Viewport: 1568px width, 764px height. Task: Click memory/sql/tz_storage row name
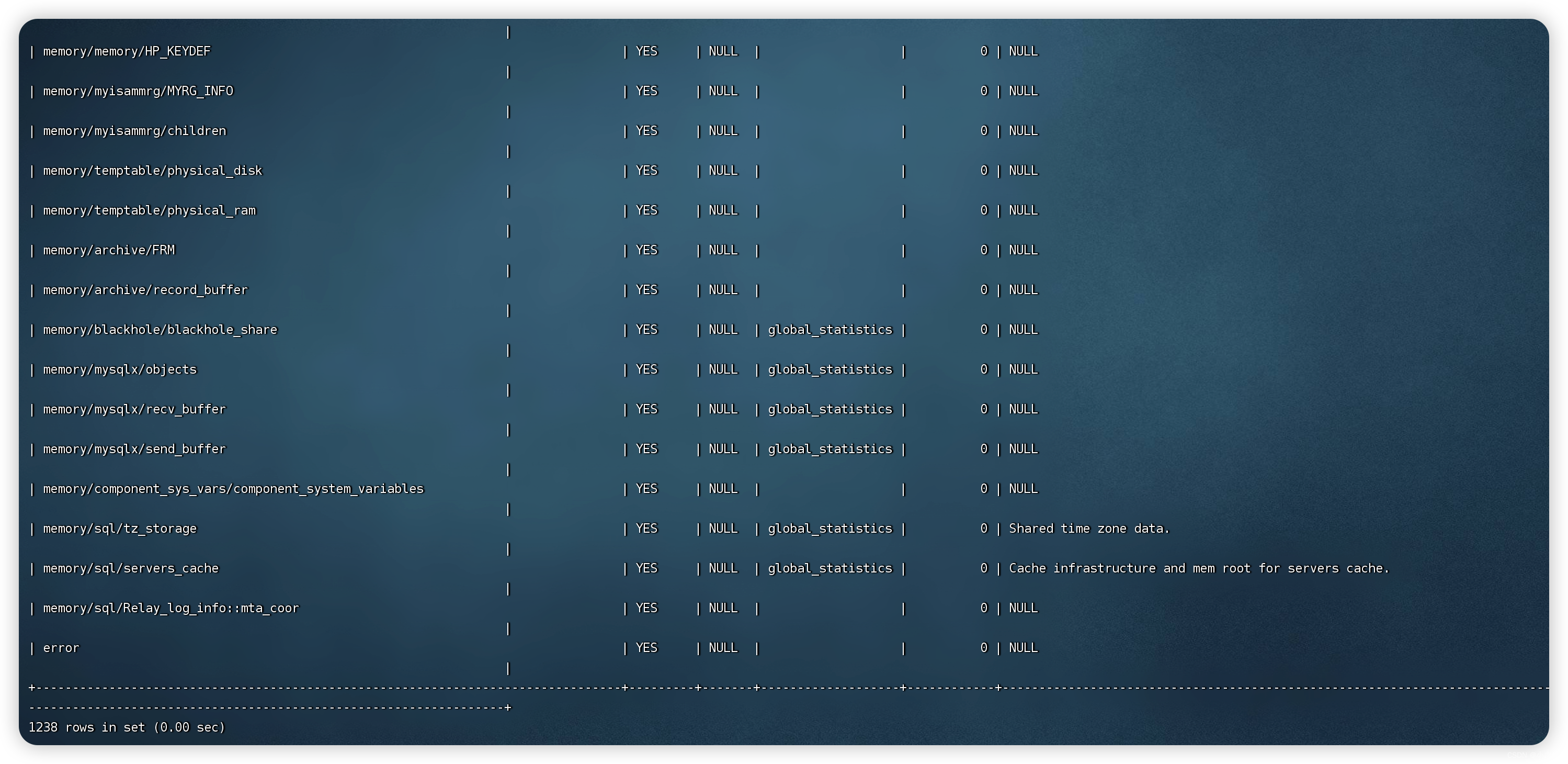120,528
